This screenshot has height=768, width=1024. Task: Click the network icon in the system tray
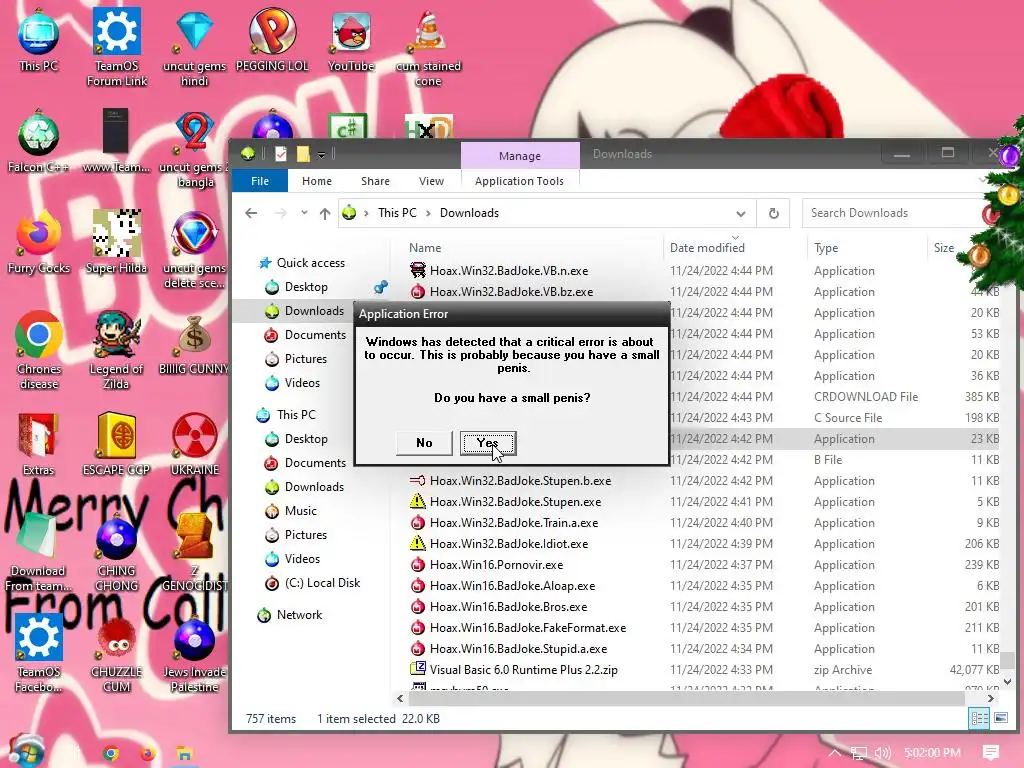coord(859,753)
